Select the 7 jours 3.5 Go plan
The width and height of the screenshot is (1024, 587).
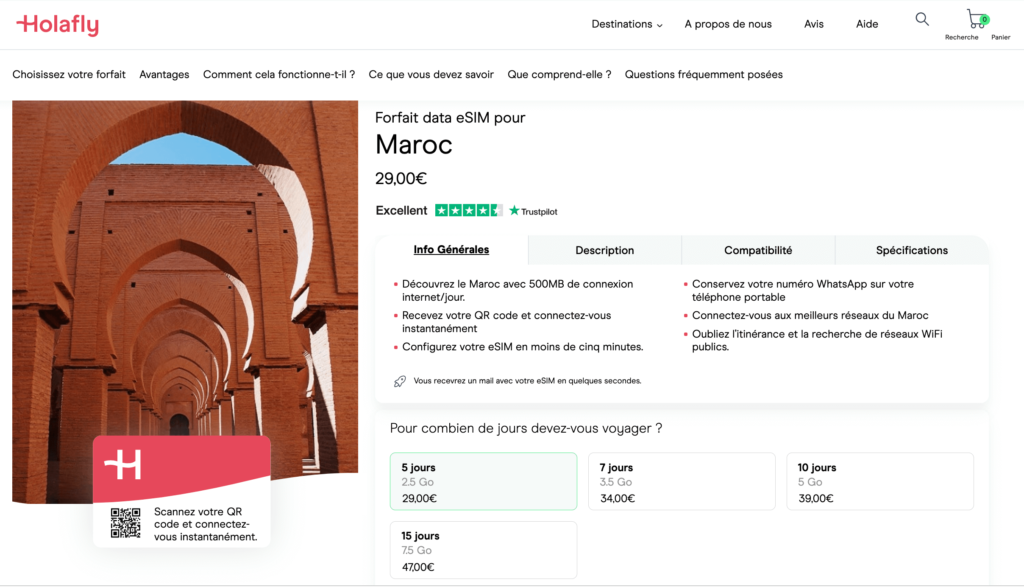pyautogui.click(x=681, y=481)
